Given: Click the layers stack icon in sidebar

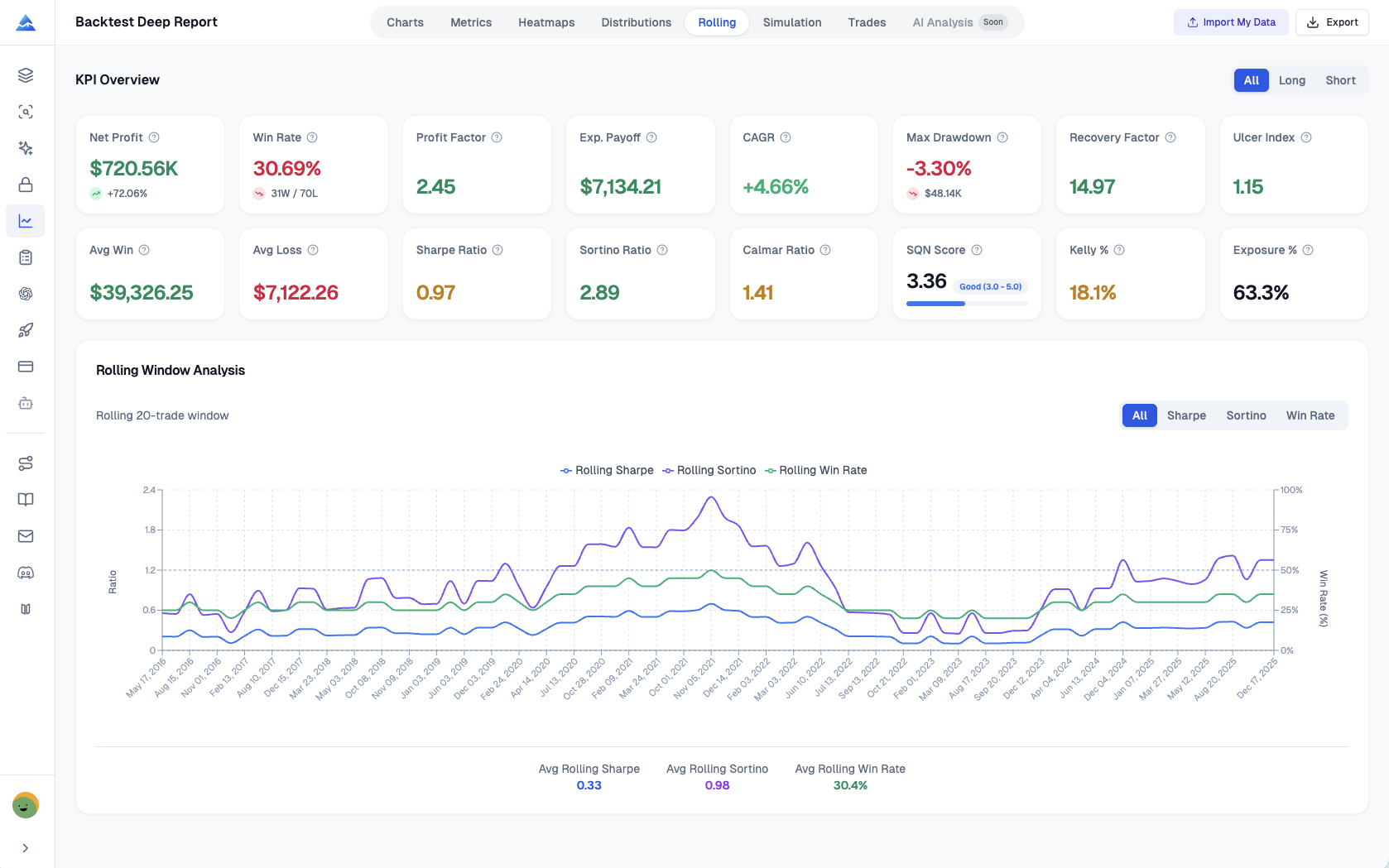Looking at the screenshot, I should click(26, 75).
